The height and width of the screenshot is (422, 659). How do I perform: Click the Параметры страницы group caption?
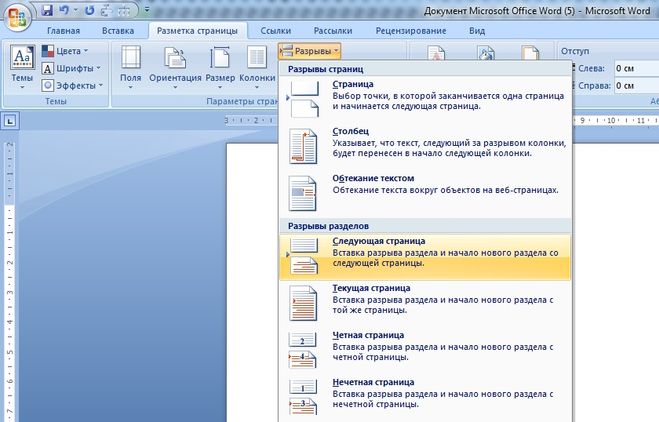(243, 101)
